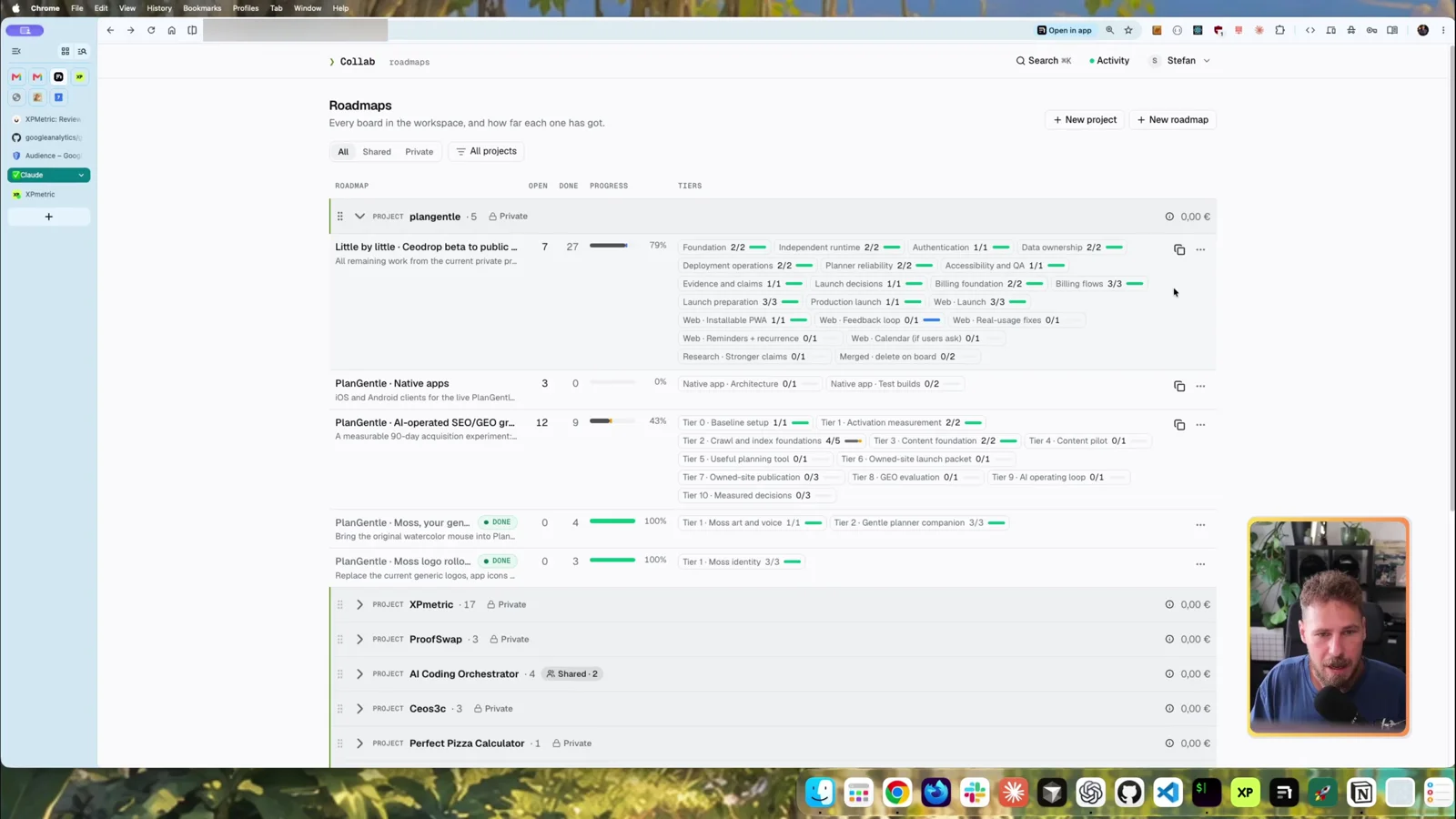
Task: Add a new tab in the sidebar
Action: tap(49, 217)
